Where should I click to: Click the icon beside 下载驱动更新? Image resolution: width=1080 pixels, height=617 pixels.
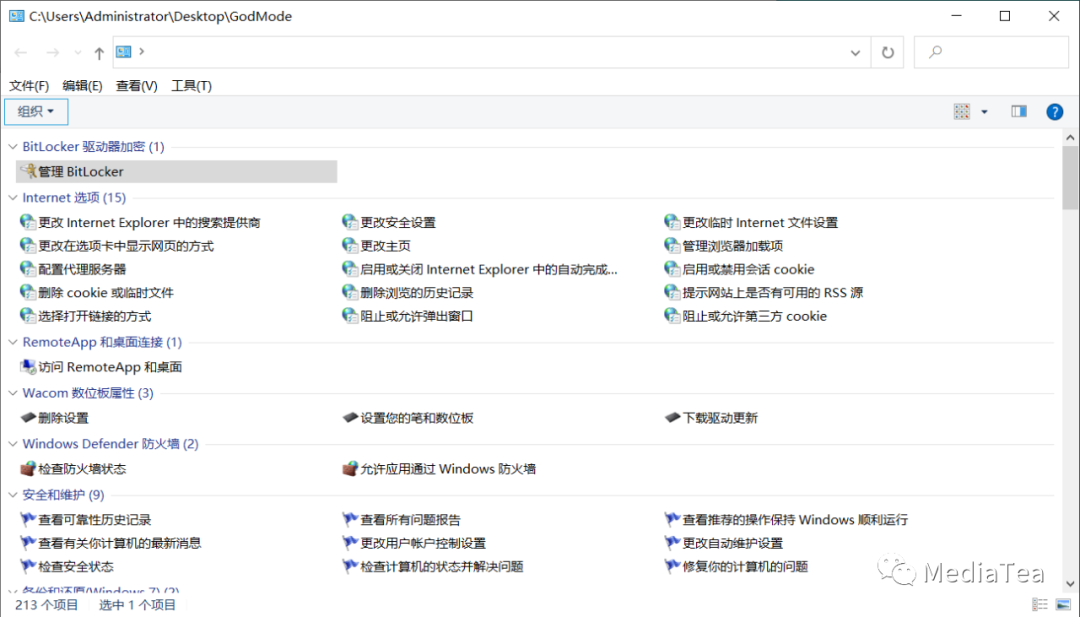point(672,417)
